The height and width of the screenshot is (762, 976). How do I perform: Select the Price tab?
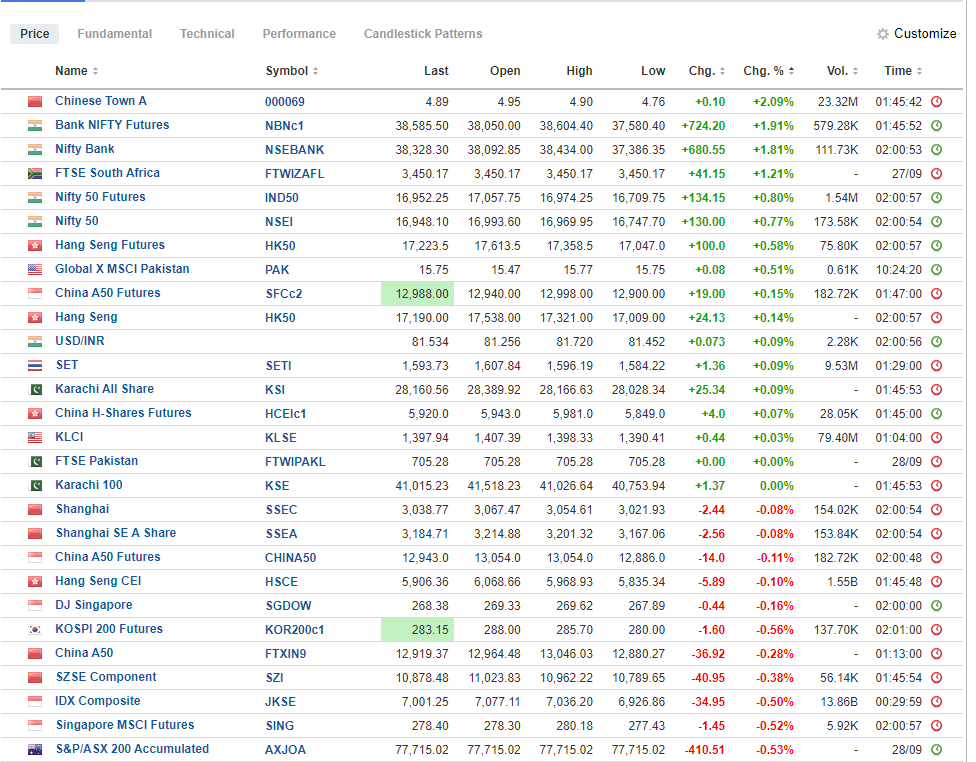click(x=35, y=34)
